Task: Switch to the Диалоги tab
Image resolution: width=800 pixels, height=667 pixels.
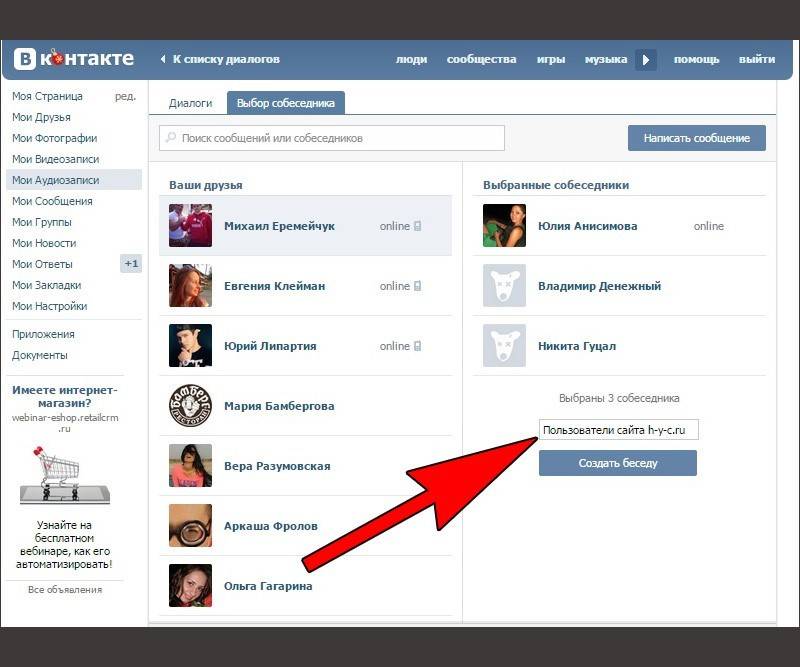Action: (189, 103)
